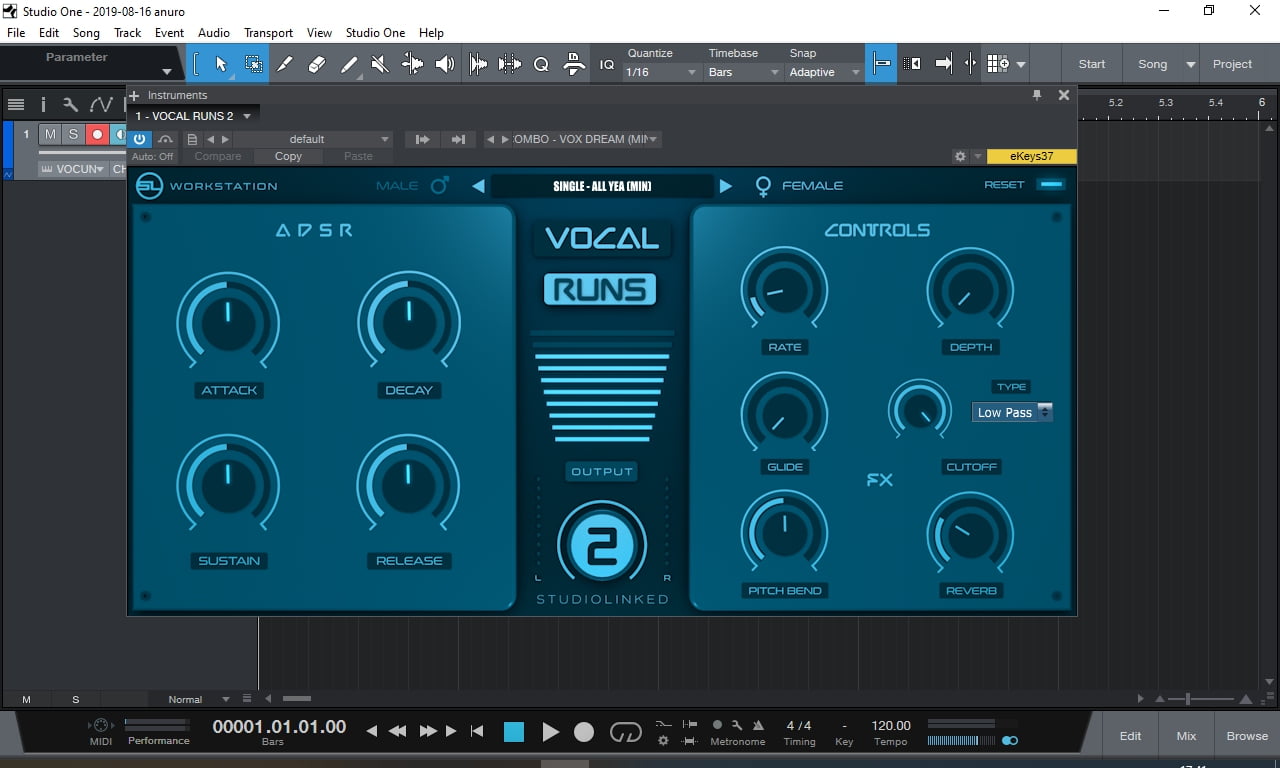Viewport: 1280px width, 768px height.
Task: Select the Listen speaker tool
Action: tap(445, 64)
